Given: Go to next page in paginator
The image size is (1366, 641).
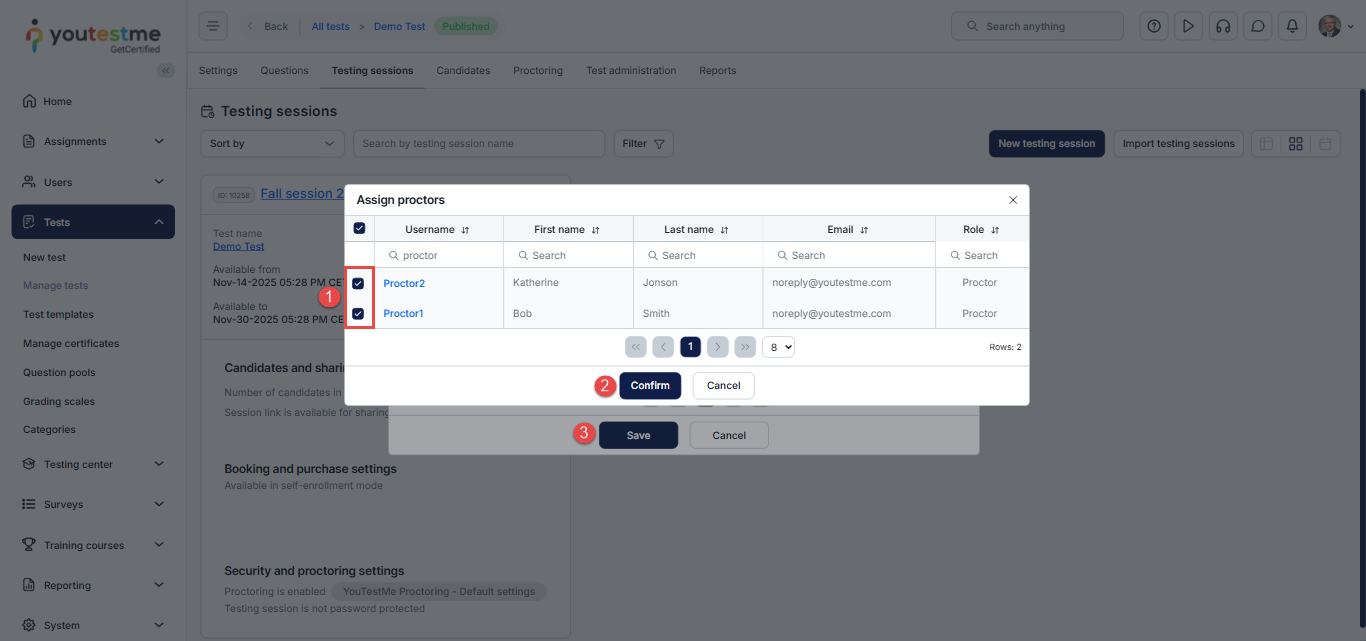Looking at the screenshot, I should pyautogui.click(x=717, y=347).
